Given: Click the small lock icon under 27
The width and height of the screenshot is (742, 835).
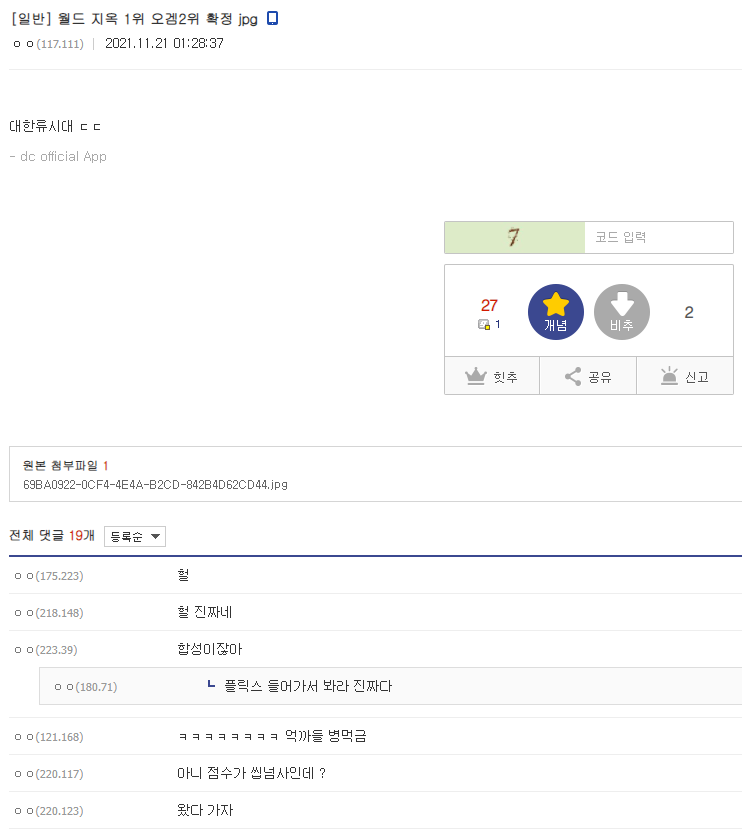Looking at the screenshot, I should [x=484, y=325].
